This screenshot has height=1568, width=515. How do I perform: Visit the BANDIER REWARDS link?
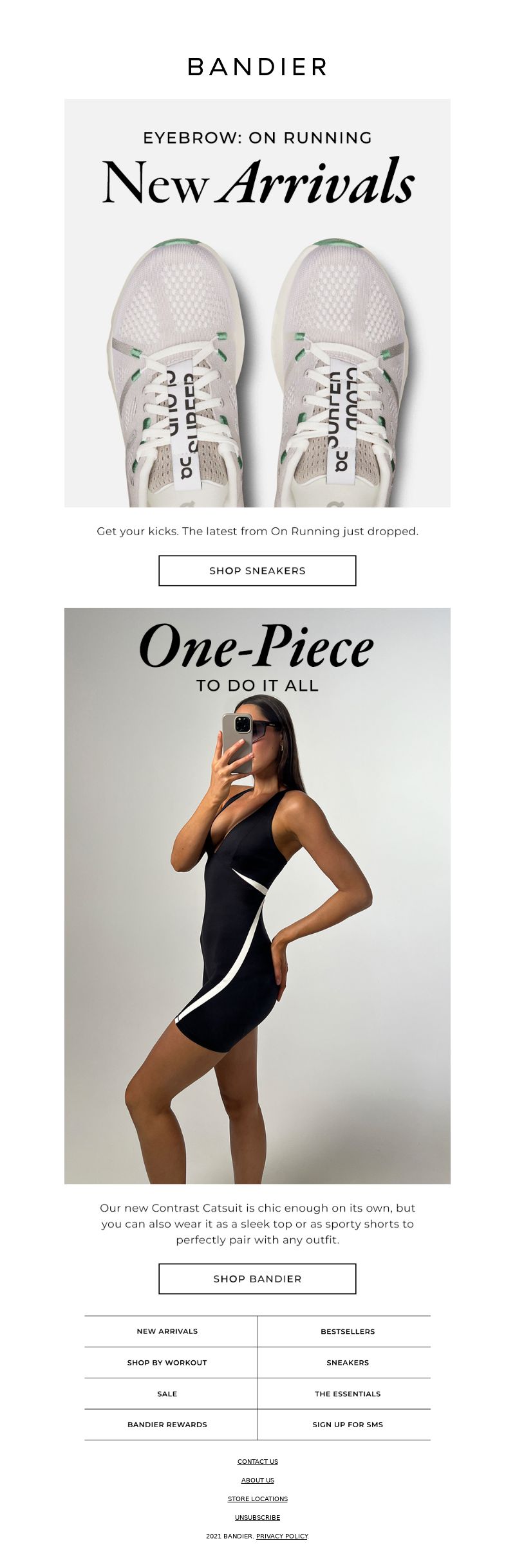coord(167,1425)
